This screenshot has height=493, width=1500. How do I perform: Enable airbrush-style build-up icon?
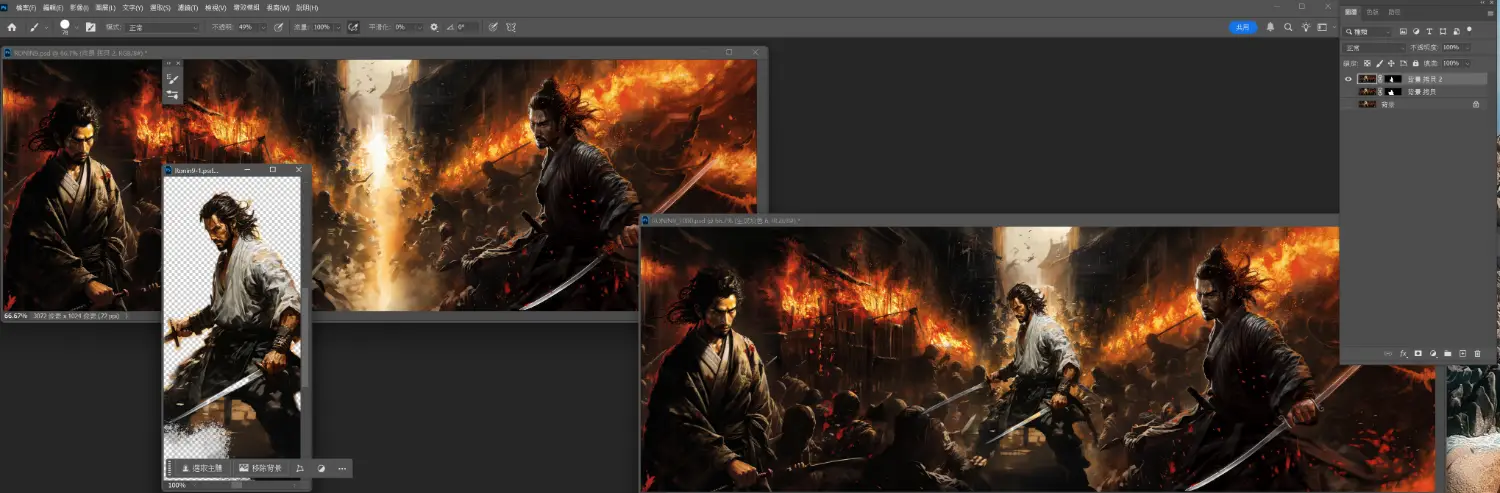coord(353,27)
